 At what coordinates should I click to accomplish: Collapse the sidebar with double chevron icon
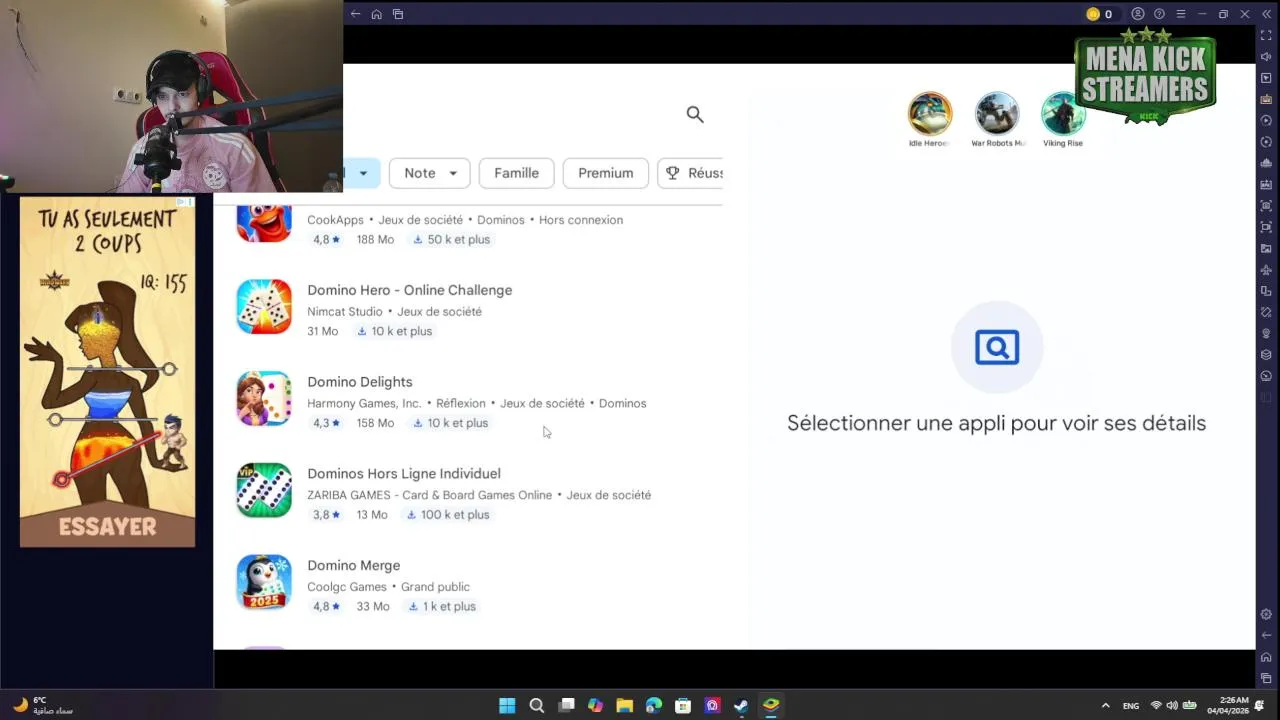click(1266, 14)
